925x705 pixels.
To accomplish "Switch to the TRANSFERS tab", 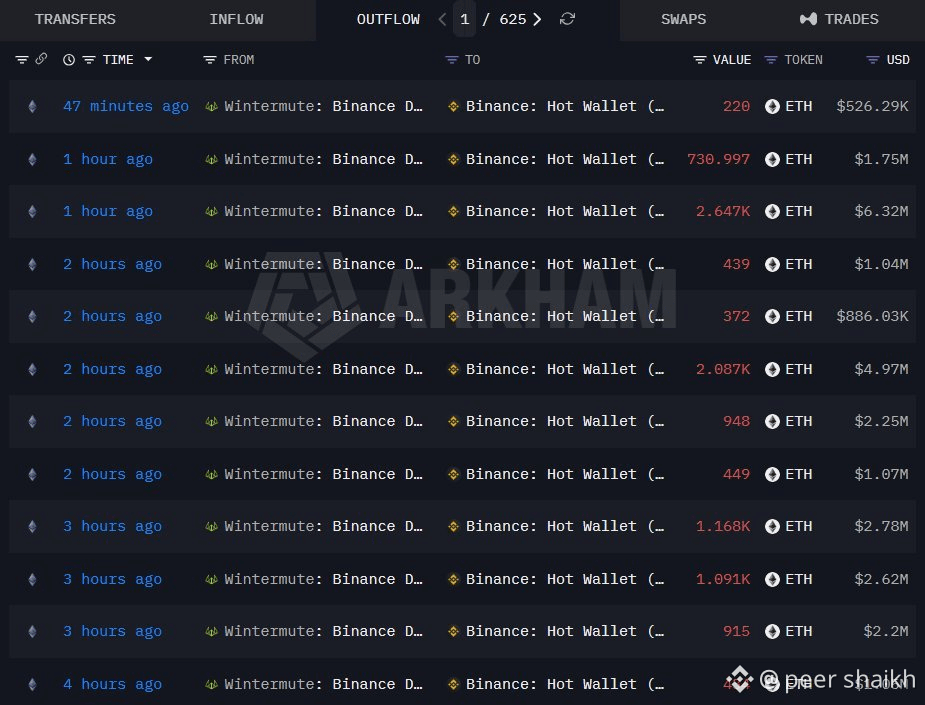I will pos(75,19).
